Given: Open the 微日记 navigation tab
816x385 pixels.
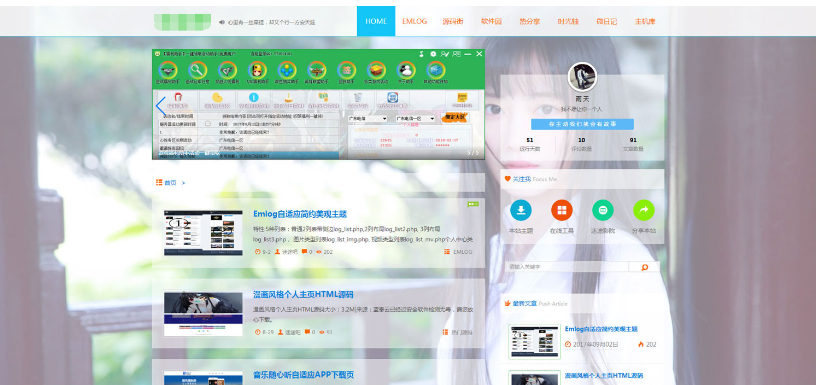Looking at the screenshot, I should tap(607, 21).
